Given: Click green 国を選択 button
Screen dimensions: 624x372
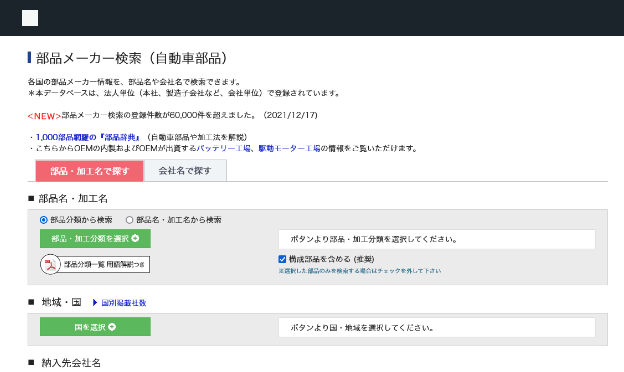Looking at the screenshot, I should click(95, 327).
